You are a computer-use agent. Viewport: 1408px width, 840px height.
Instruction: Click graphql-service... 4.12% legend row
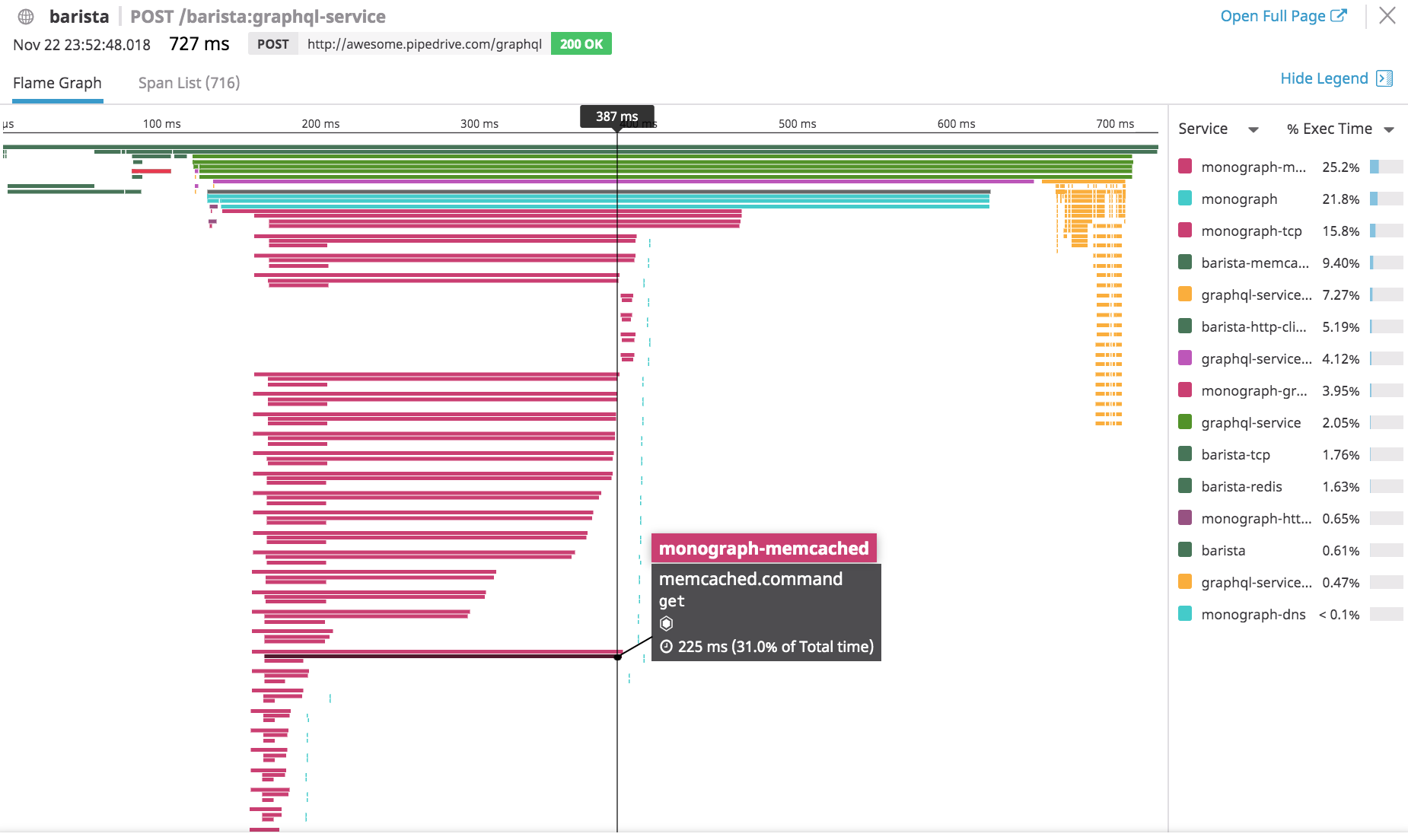[1290, 358]
